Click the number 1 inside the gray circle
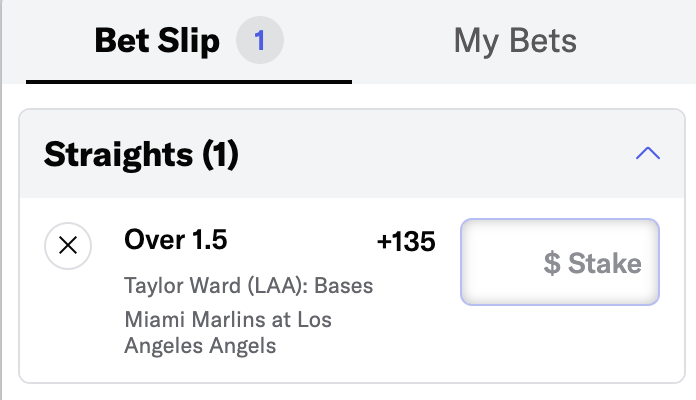Image resolution: width=696 pixels, height=400 pixels. pyautogui.click(x=260, y=40)
